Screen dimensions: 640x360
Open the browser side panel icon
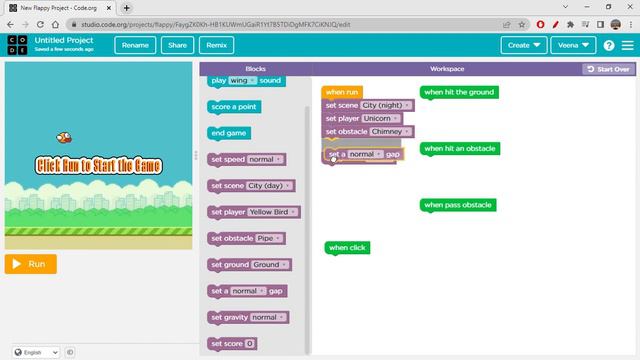[x=600, y=24]
